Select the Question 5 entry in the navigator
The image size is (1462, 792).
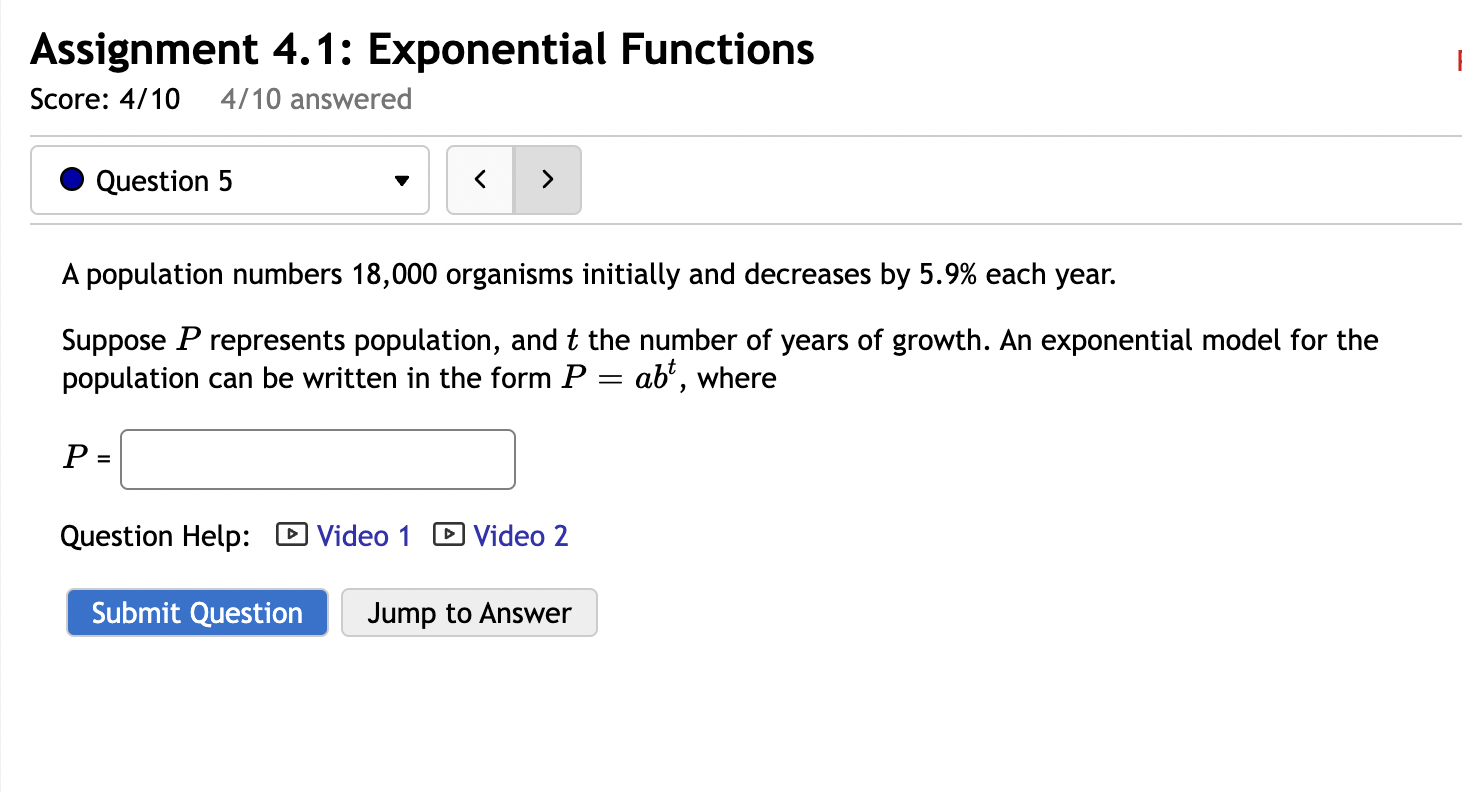[165, 180]
